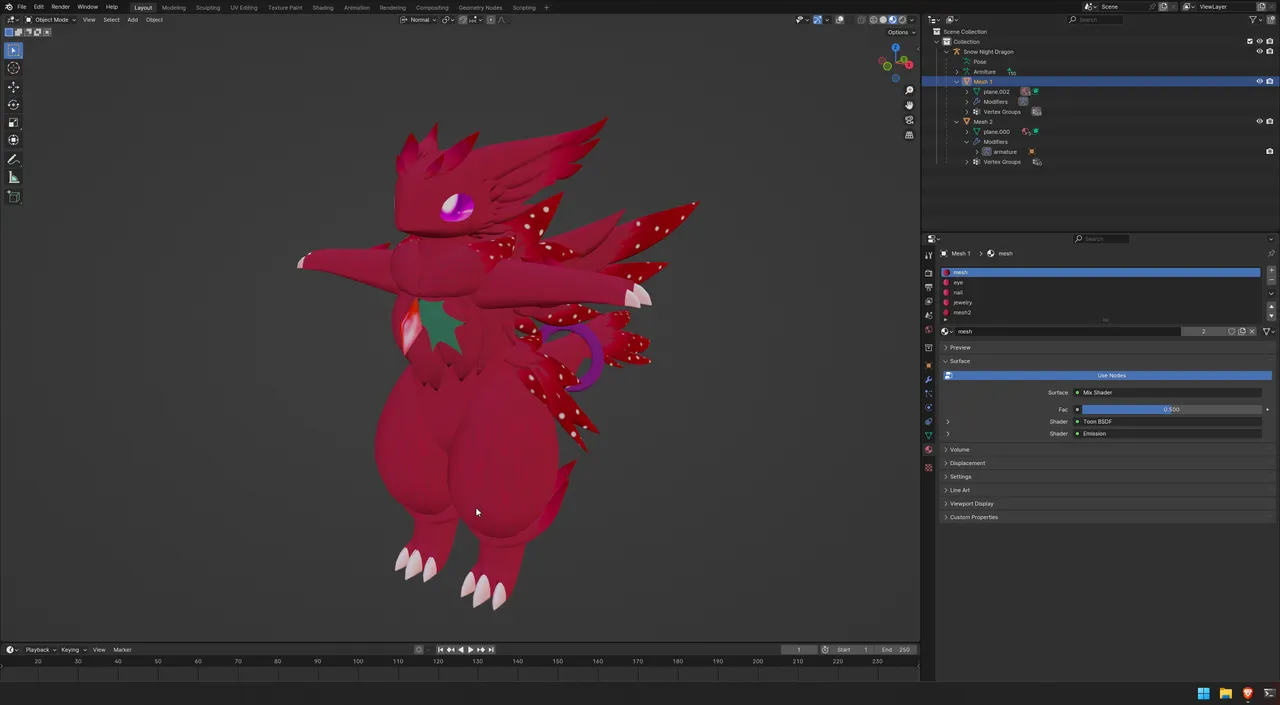Screen dimensions: 1280x705
Task: Disable Mesh 1 in renders
Action: pos(1270,82)
